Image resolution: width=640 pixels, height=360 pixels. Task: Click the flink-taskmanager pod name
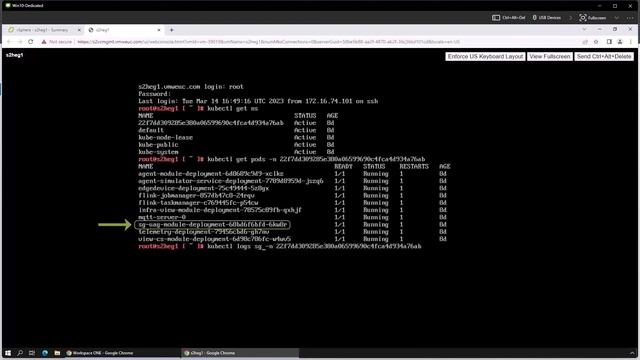pos(198,203)
